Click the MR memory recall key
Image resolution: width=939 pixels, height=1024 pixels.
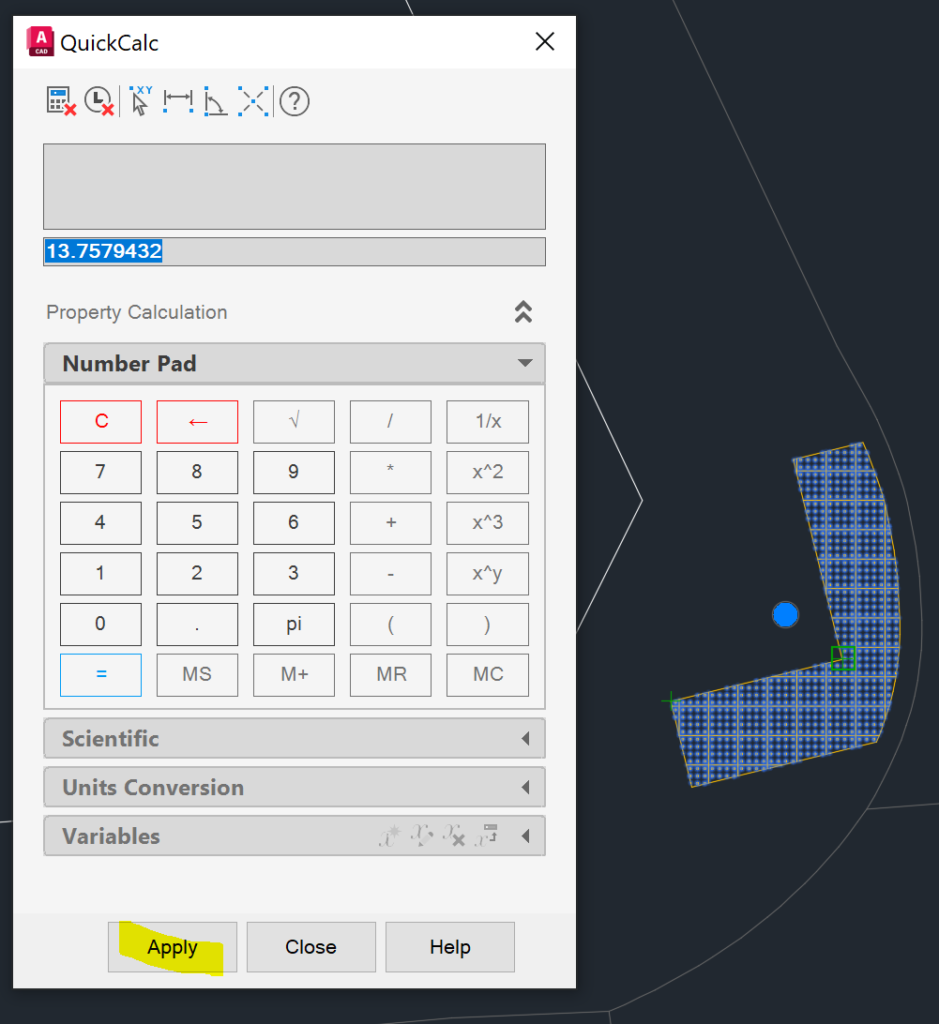[390, 675]
